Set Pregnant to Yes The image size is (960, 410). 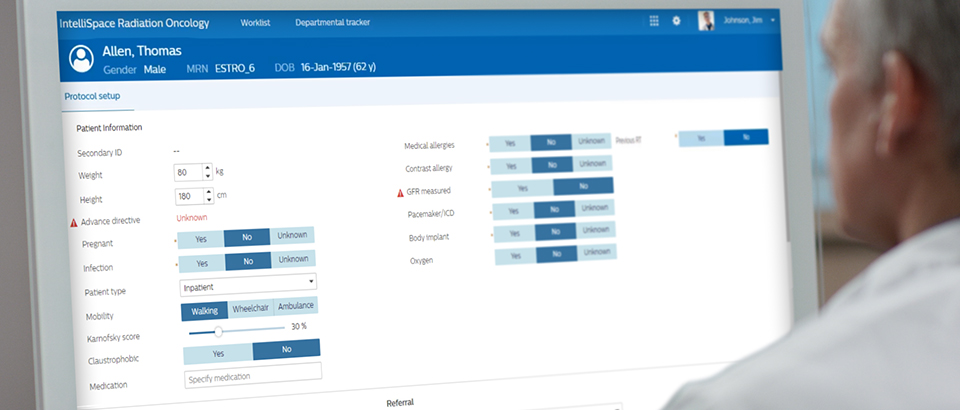pos(201,237)
